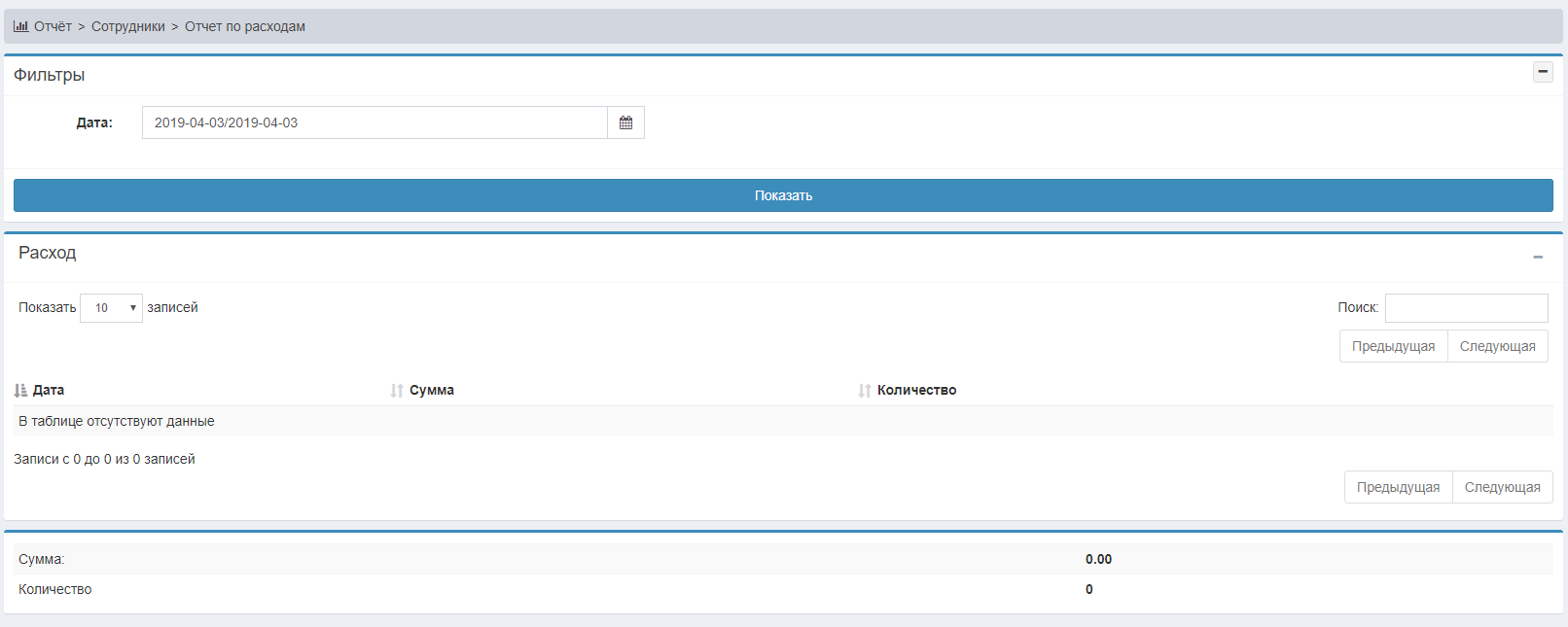Click the empty table row message

pos(117,421)
